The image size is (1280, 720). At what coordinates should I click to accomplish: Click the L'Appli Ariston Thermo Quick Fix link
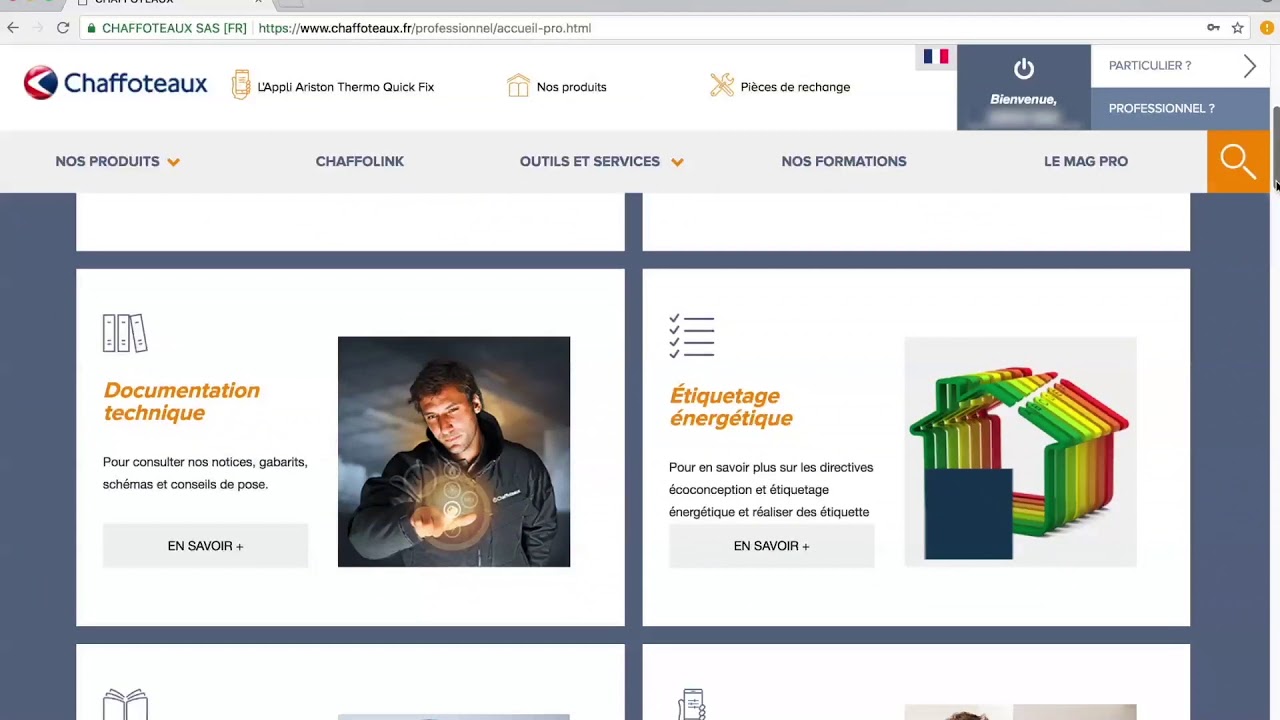pos(345,87)
